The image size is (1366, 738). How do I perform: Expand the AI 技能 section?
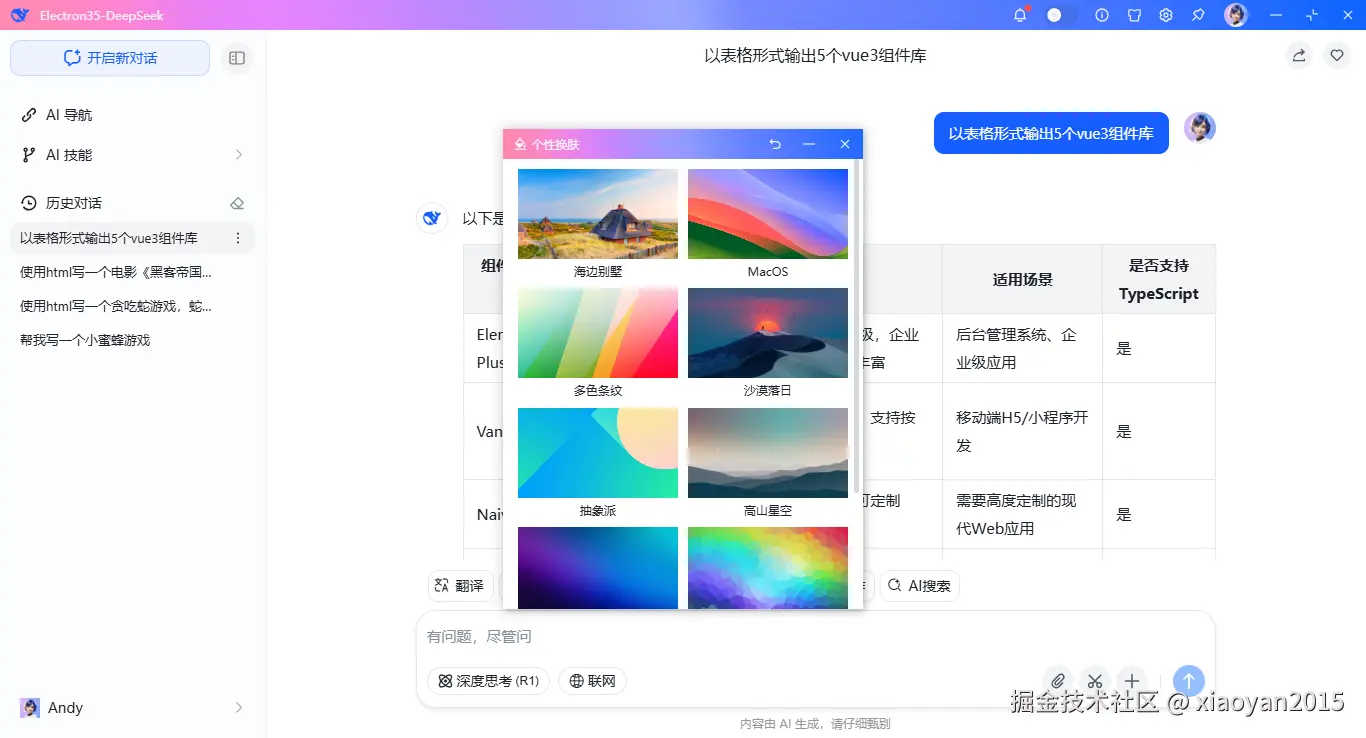tap(238, 155)
